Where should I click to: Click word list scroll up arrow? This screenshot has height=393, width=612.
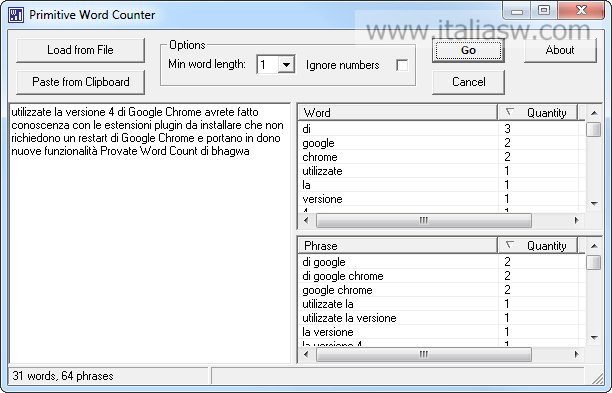(594, 113)
